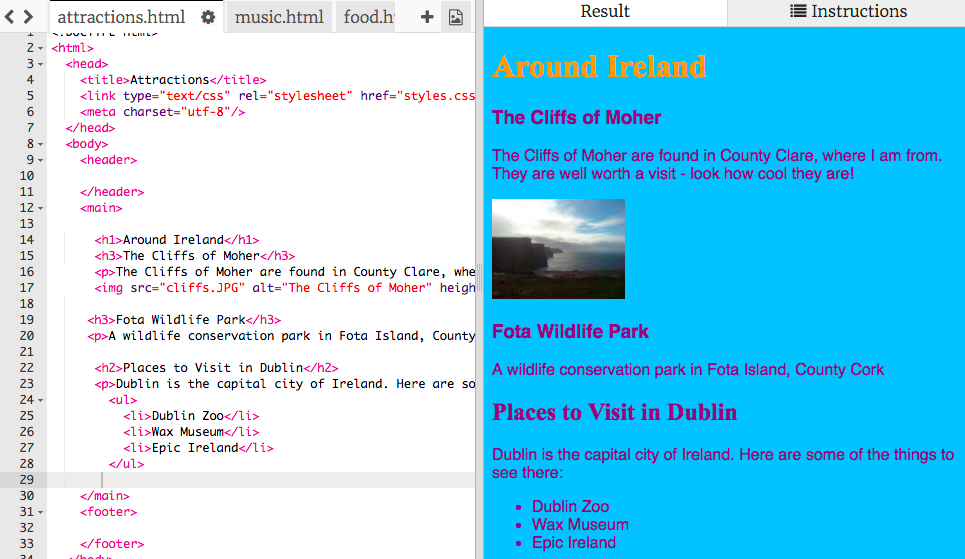Fold the body tag on line 8
The height and width of the screenshot is (559, 965).
40,144
